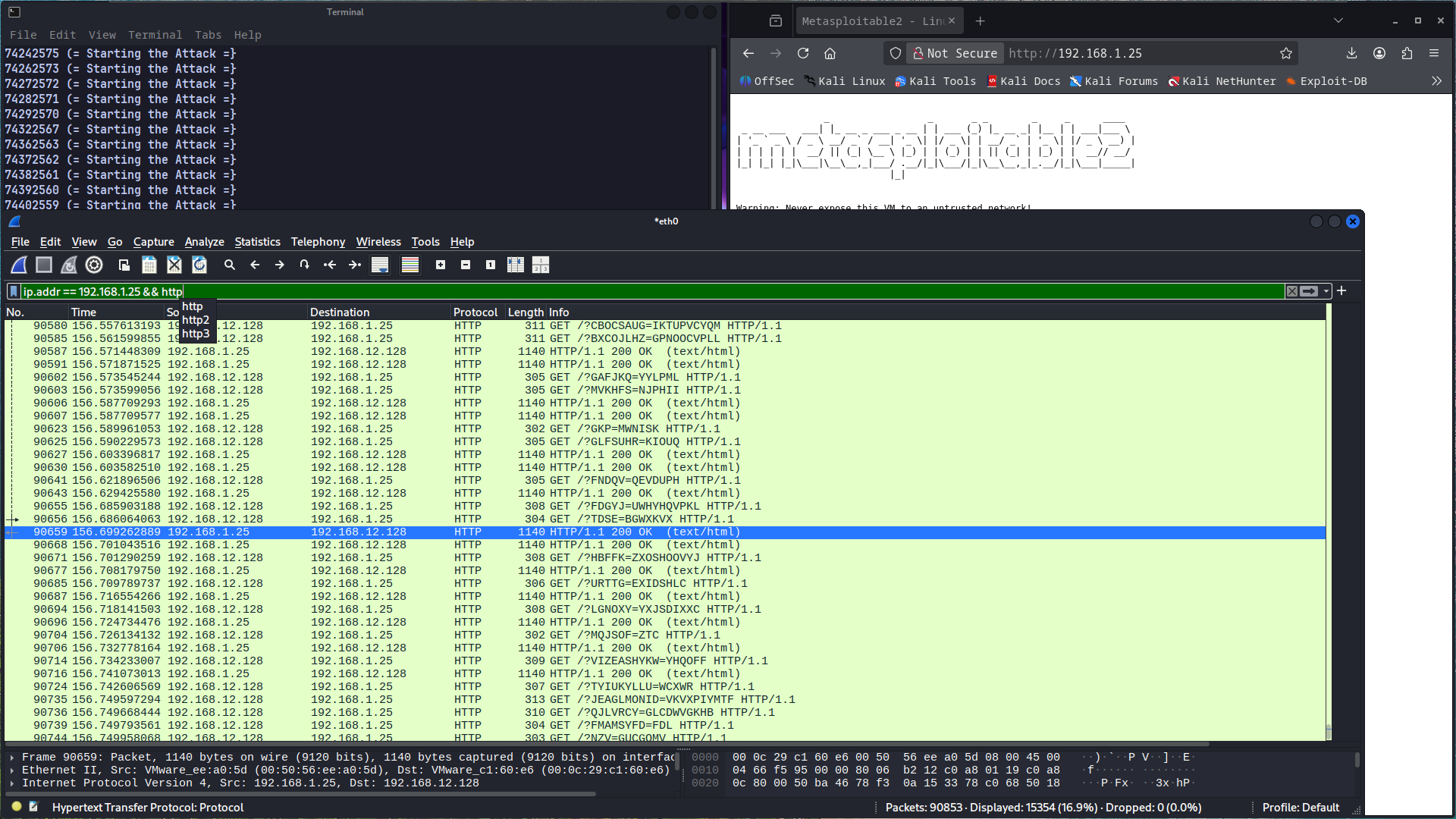
Task: Toggle packet list colorization
Action: pyautogui.click(x=410, y=265)
